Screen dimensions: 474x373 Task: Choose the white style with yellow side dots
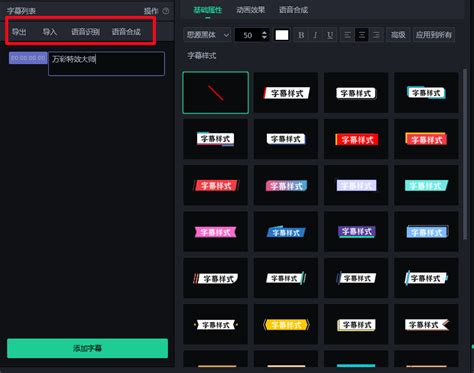click(x=216, y=324)
